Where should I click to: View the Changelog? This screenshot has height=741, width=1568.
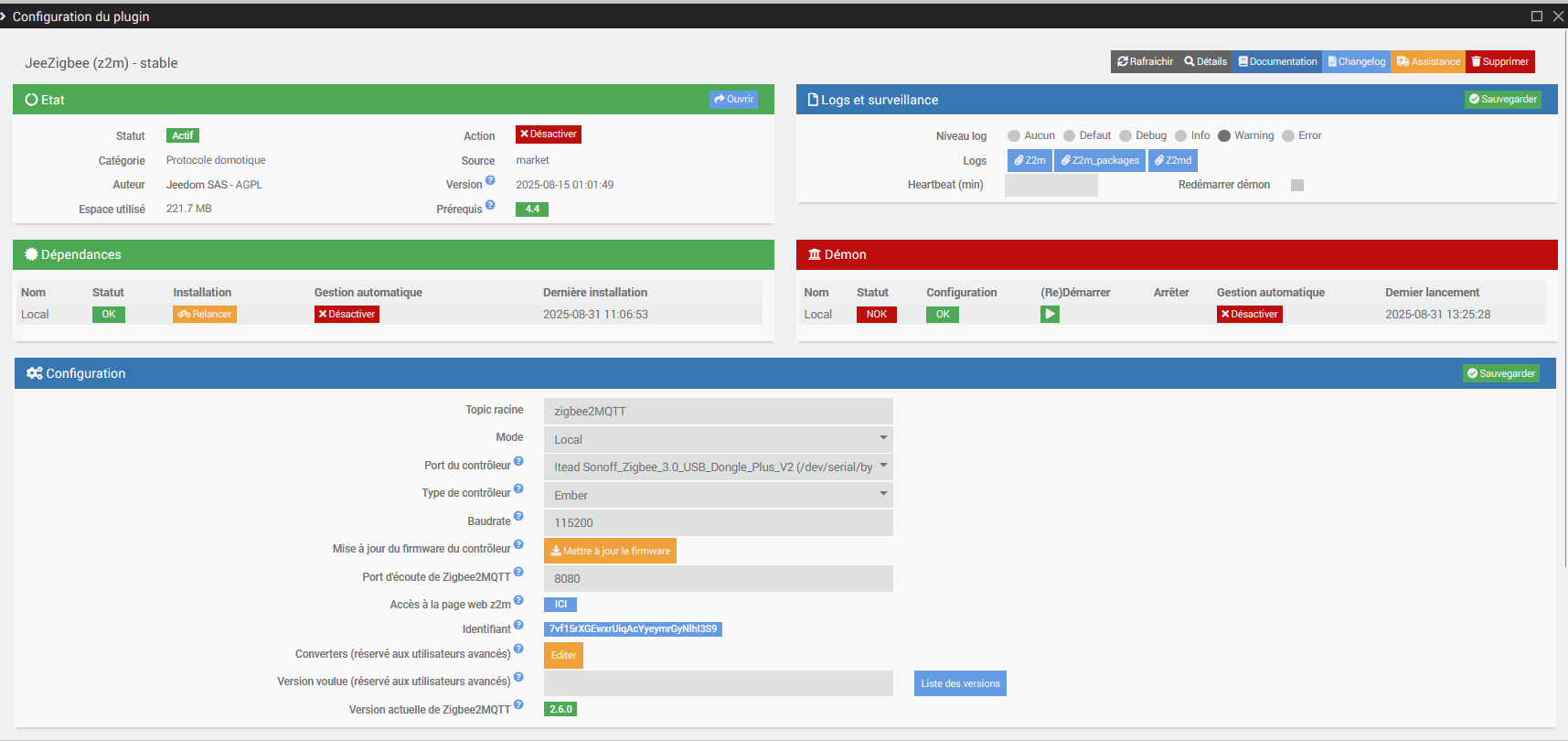[1357, 61]
